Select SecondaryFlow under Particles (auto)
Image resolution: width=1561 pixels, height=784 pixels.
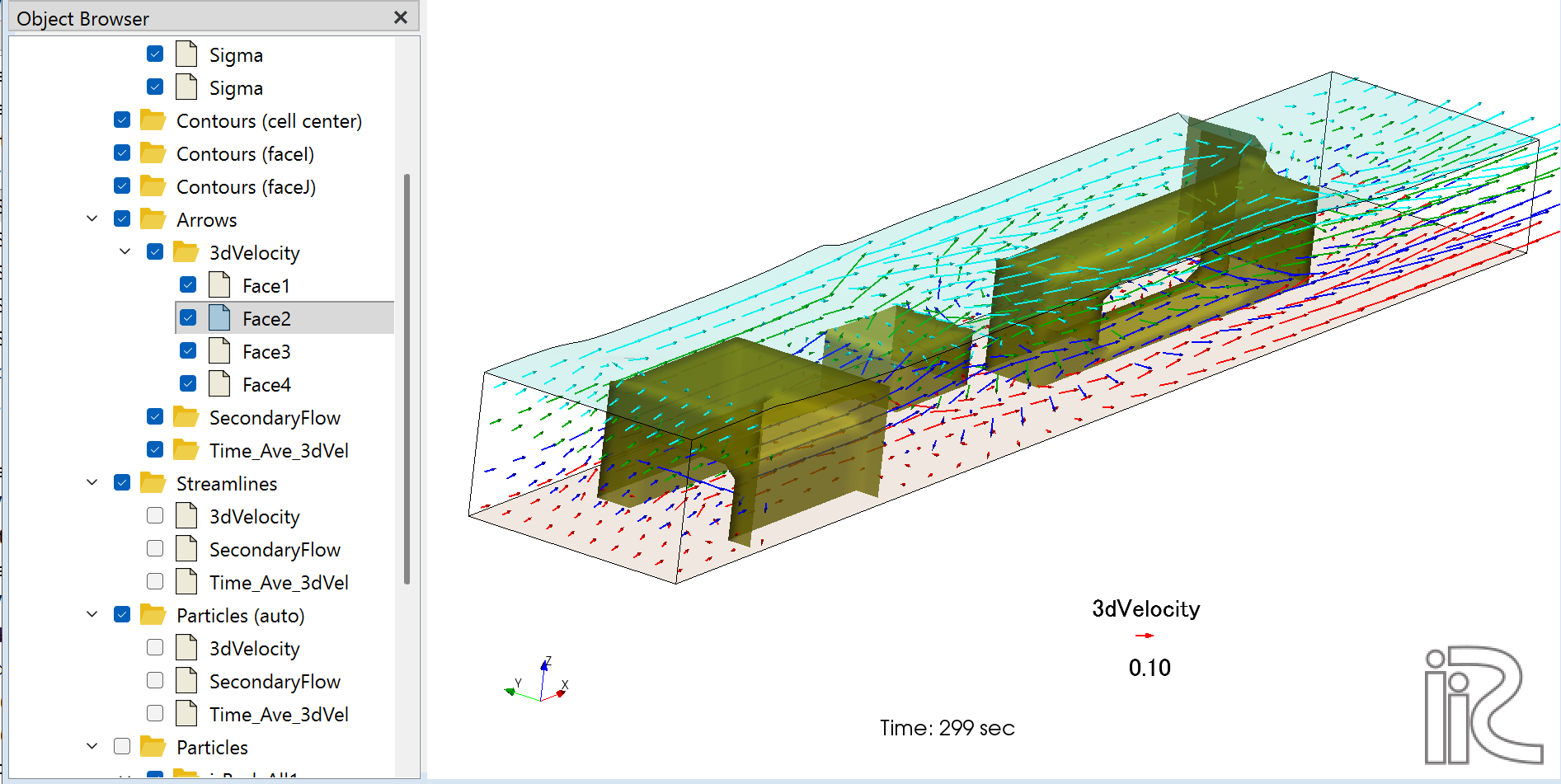[x=275, y=682]
